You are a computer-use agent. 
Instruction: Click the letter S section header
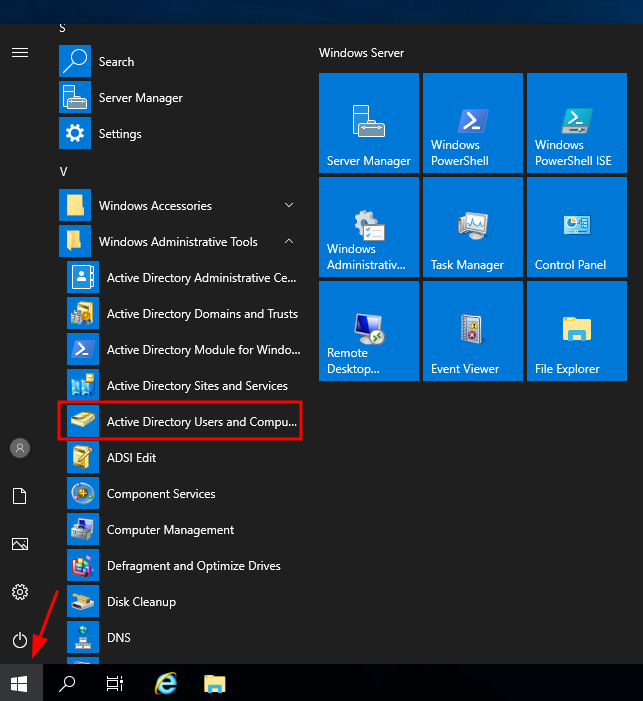(x=63, y=28)
